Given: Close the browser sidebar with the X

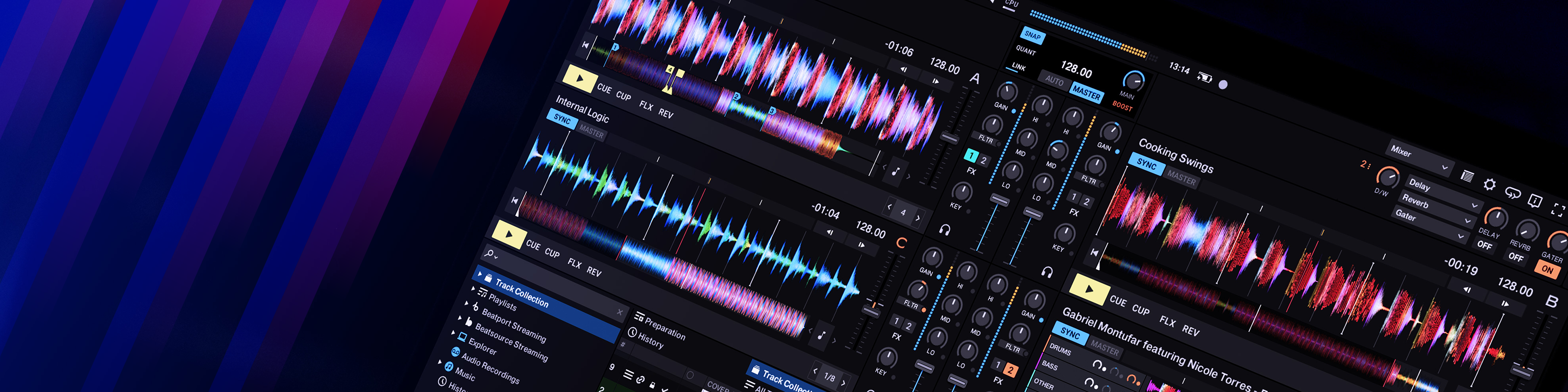Looking at the screenshot, I should (x=620, y=312).
